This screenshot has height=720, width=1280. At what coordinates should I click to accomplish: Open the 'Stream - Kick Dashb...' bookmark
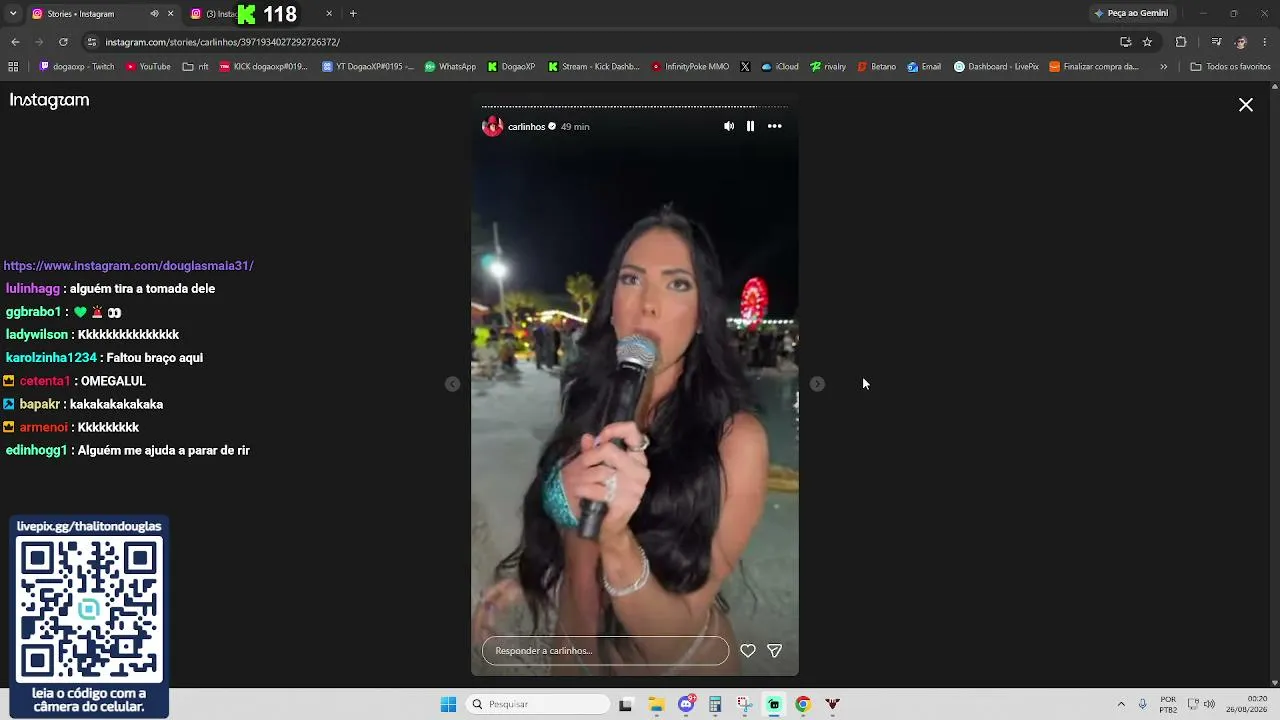(594, 67)
